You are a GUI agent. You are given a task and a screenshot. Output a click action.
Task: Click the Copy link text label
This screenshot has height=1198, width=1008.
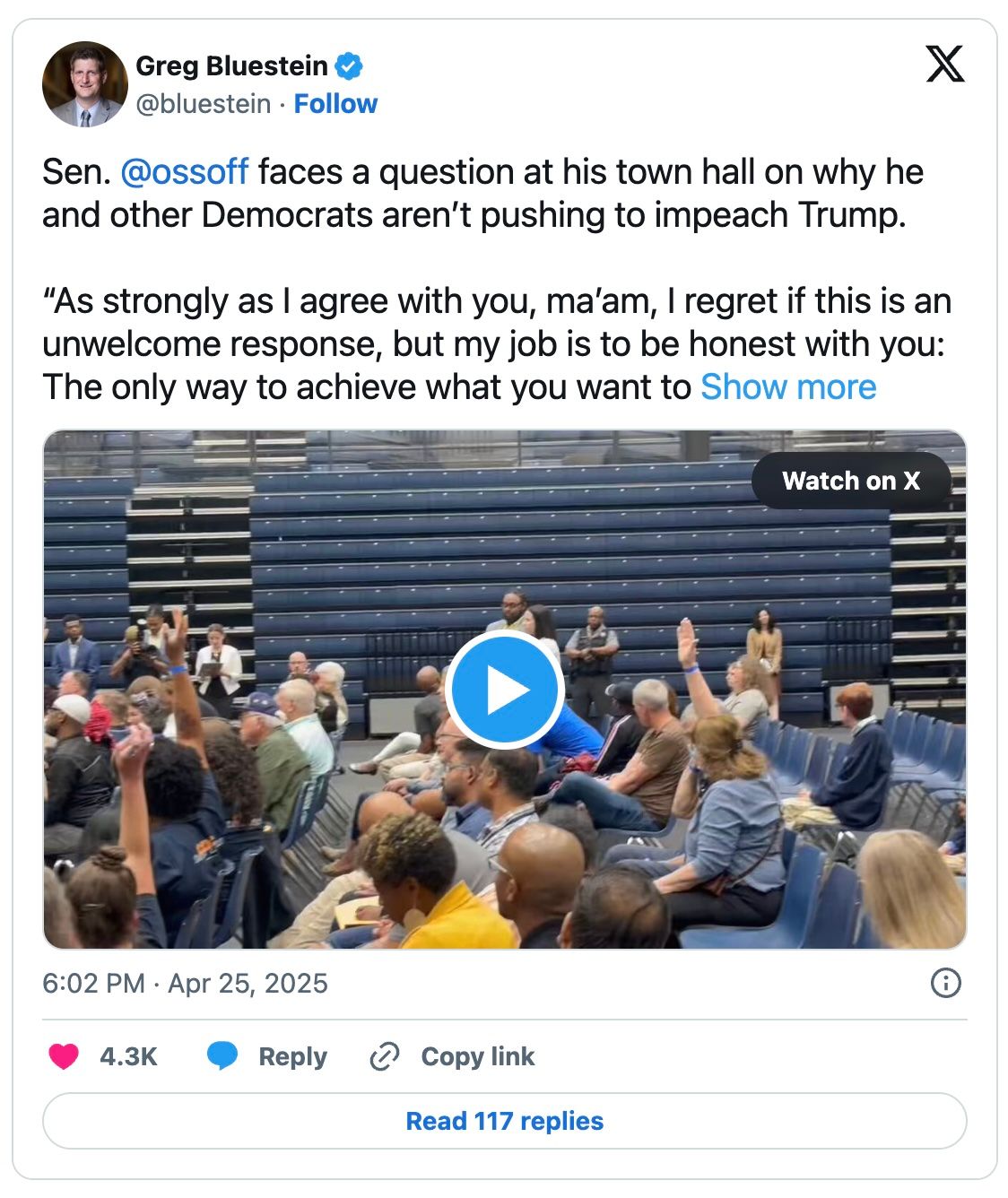(x=477, y=1056)
